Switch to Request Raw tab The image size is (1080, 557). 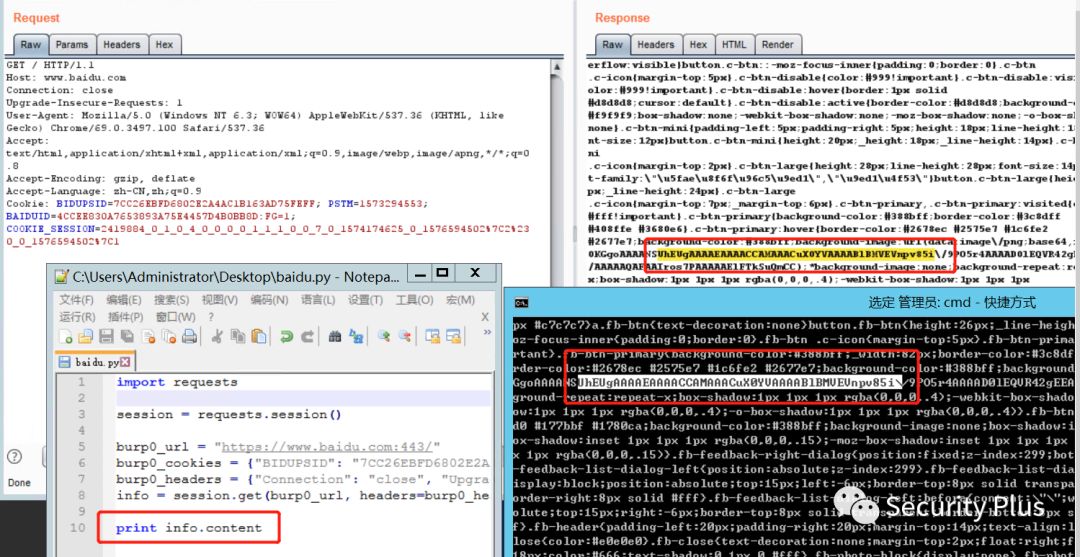[x=30, y=45]
